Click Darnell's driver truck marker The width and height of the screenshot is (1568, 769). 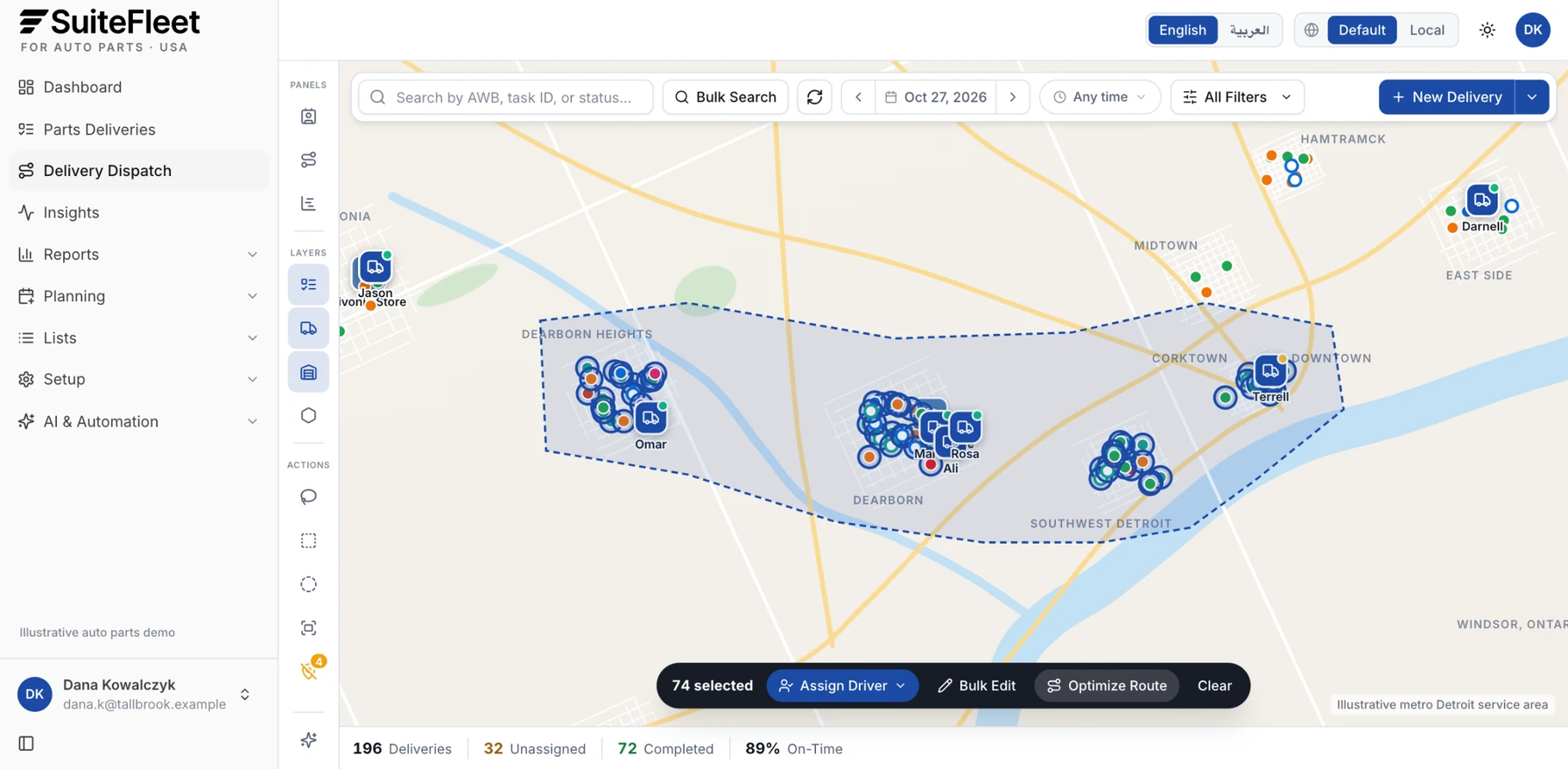point(1481,200)
